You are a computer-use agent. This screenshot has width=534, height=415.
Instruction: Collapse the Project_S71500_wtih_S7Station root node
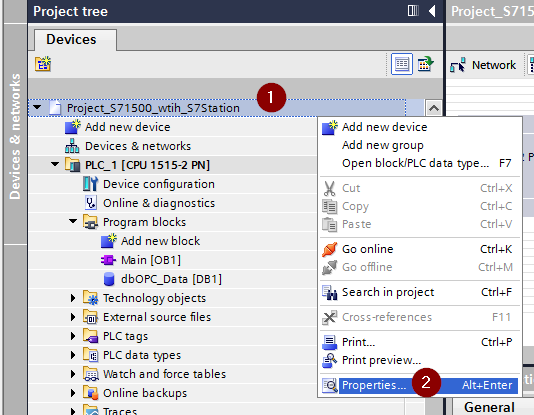[37, 108]
